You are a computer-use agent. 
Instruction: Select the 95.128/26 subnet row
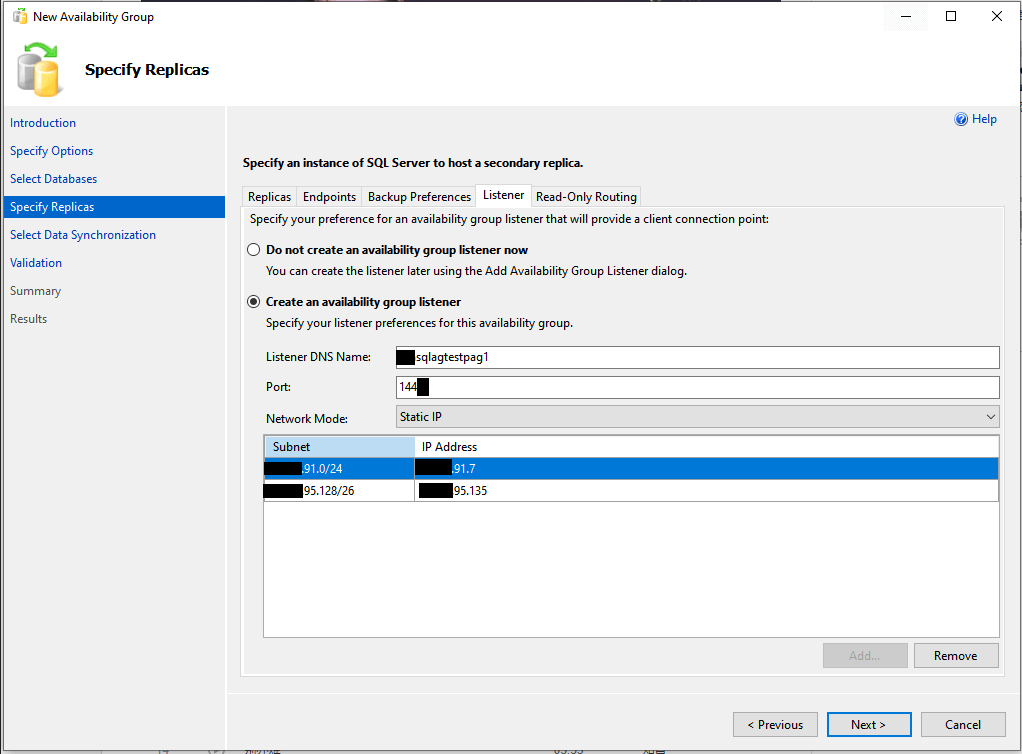click(340, 491)
